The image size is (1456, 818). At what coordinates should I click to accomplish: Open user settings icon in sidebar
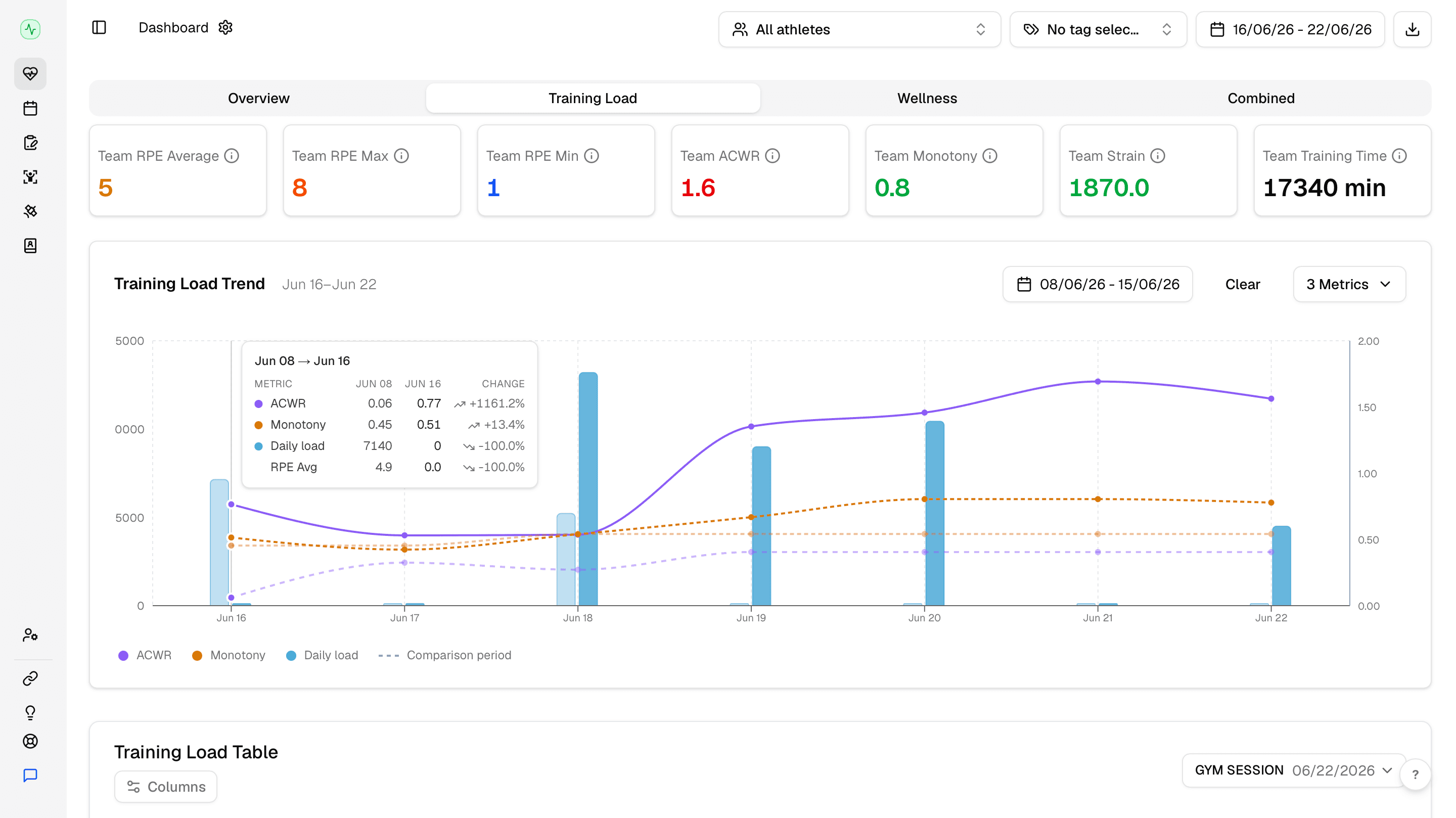pyautogui.click(x=30, y=635)
